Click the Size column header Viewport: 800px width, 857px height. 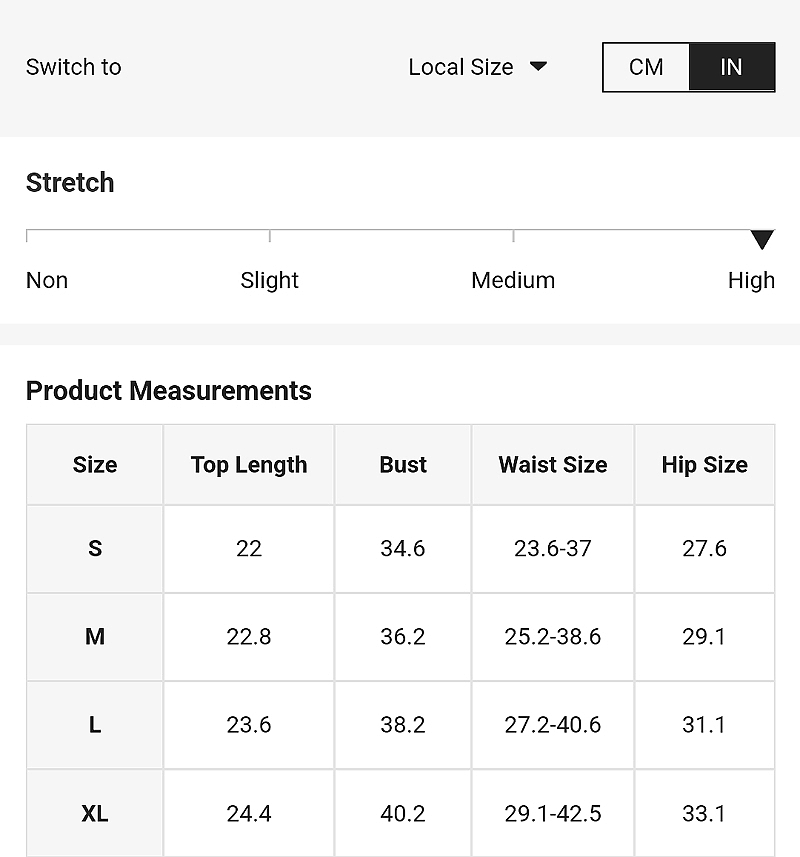[x=95, y=465]
